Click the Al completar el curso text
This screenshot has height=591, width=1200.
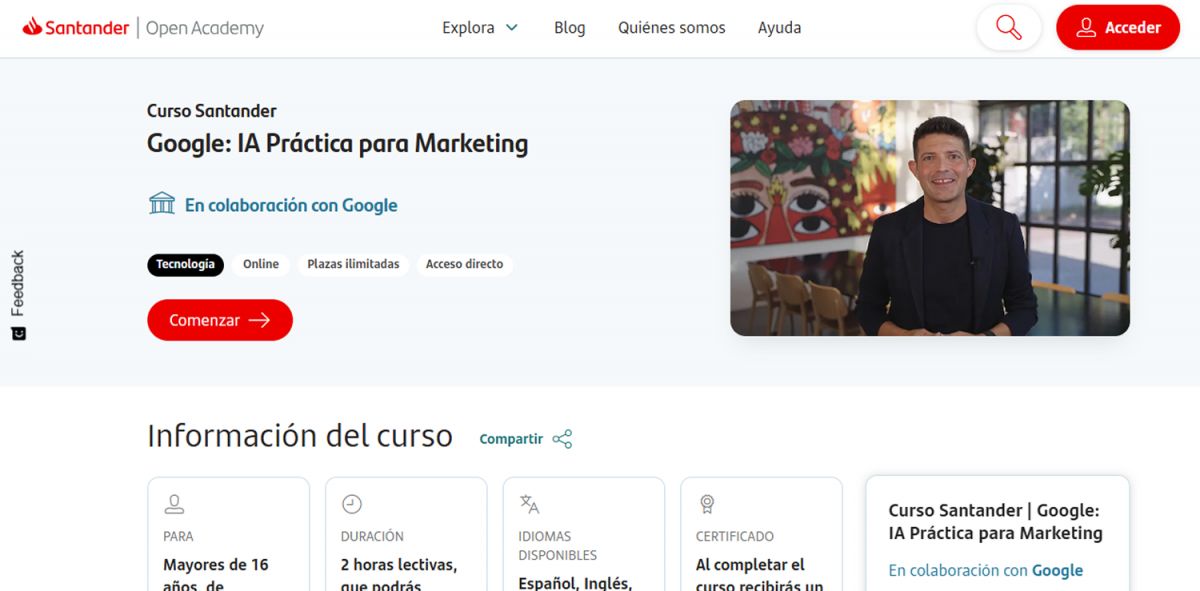point(760,573)
